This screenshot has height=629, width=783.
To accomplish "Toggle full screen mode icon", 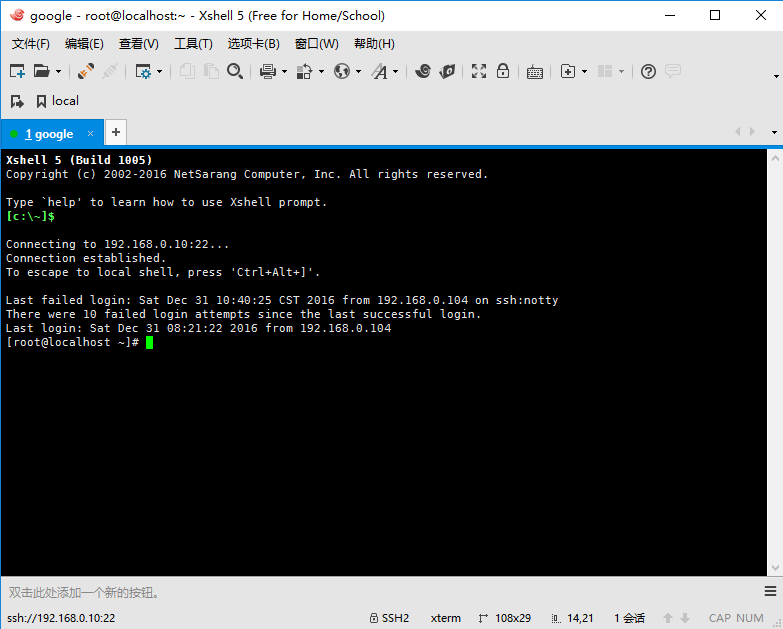I will pyautogui.click(x=479, y=71).
